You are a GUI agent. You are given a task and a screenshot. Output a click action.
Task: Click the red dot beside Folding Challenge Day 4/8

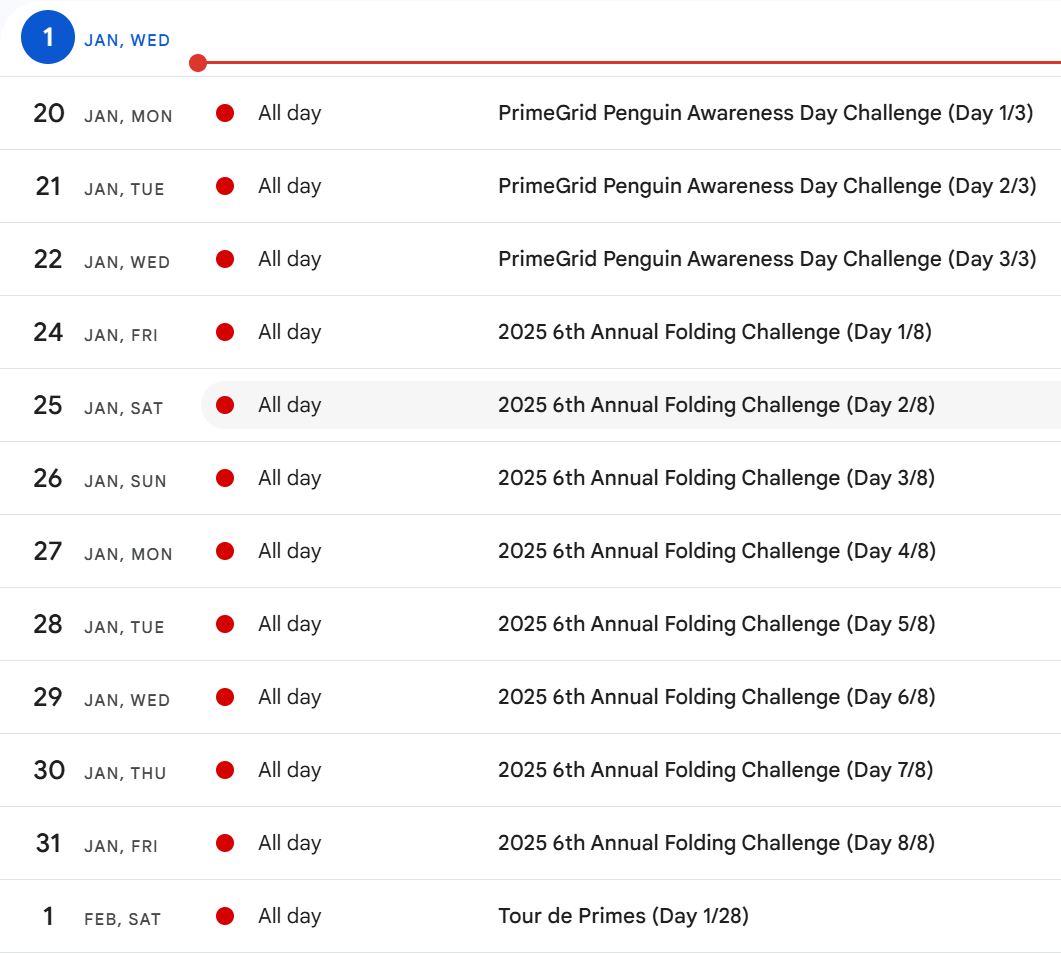(224, 550)
